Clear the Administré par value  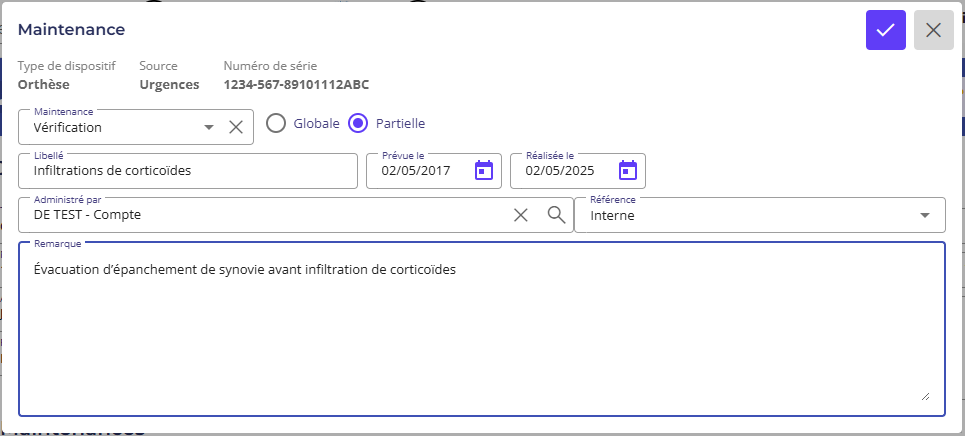coord(521,215)
